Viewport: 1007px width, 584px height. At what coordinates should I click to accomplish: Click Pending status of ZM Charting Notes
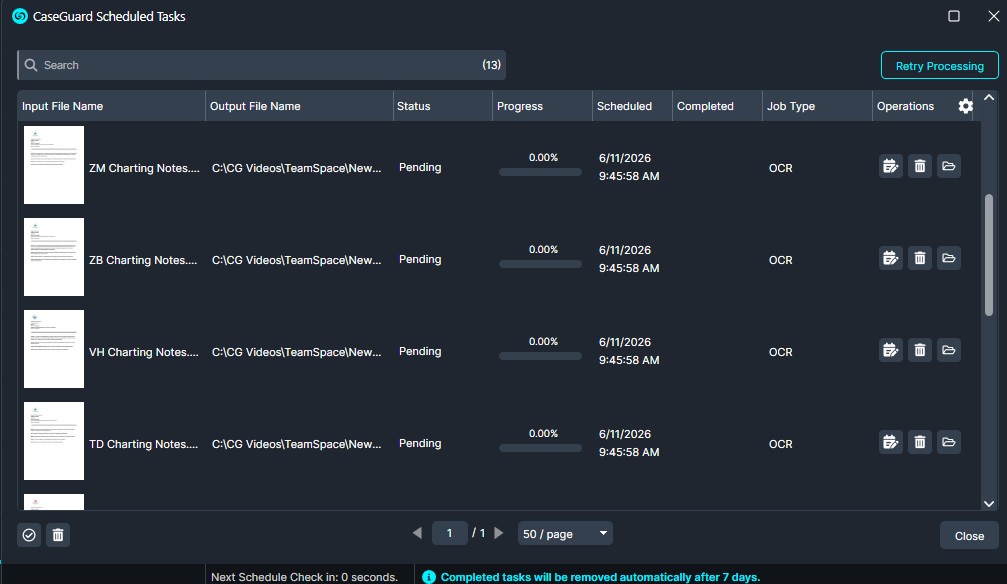click(420, 167)
